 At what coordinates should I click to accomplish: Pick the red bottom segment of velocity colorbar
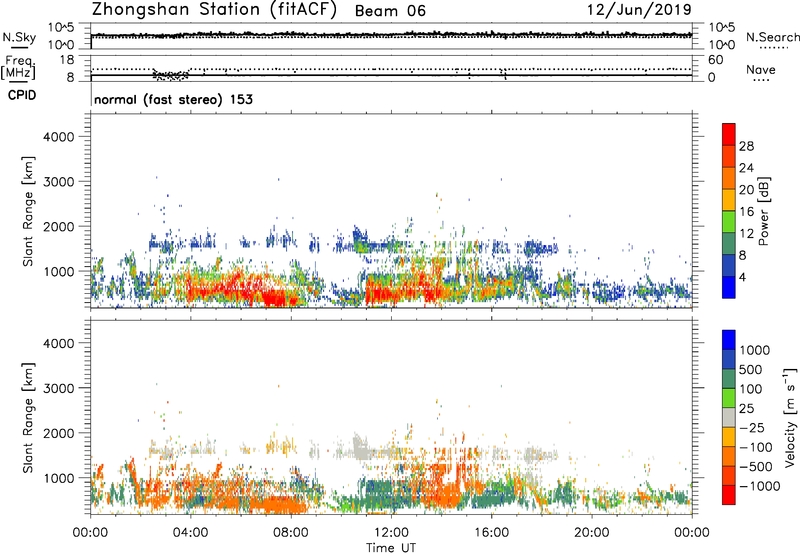pos(729,495)
